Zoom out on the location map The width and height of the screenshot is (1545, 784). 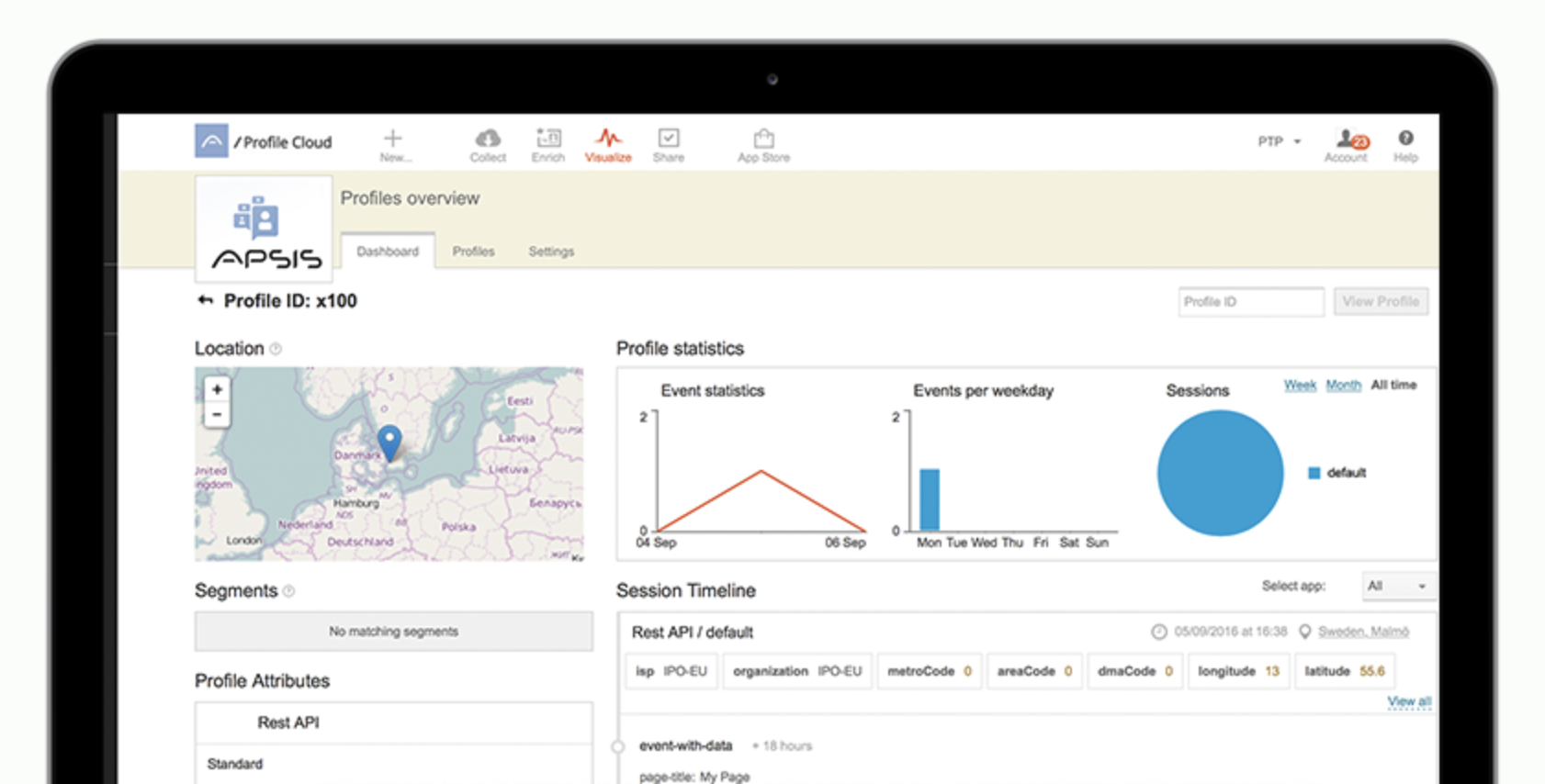coord(217,415)
